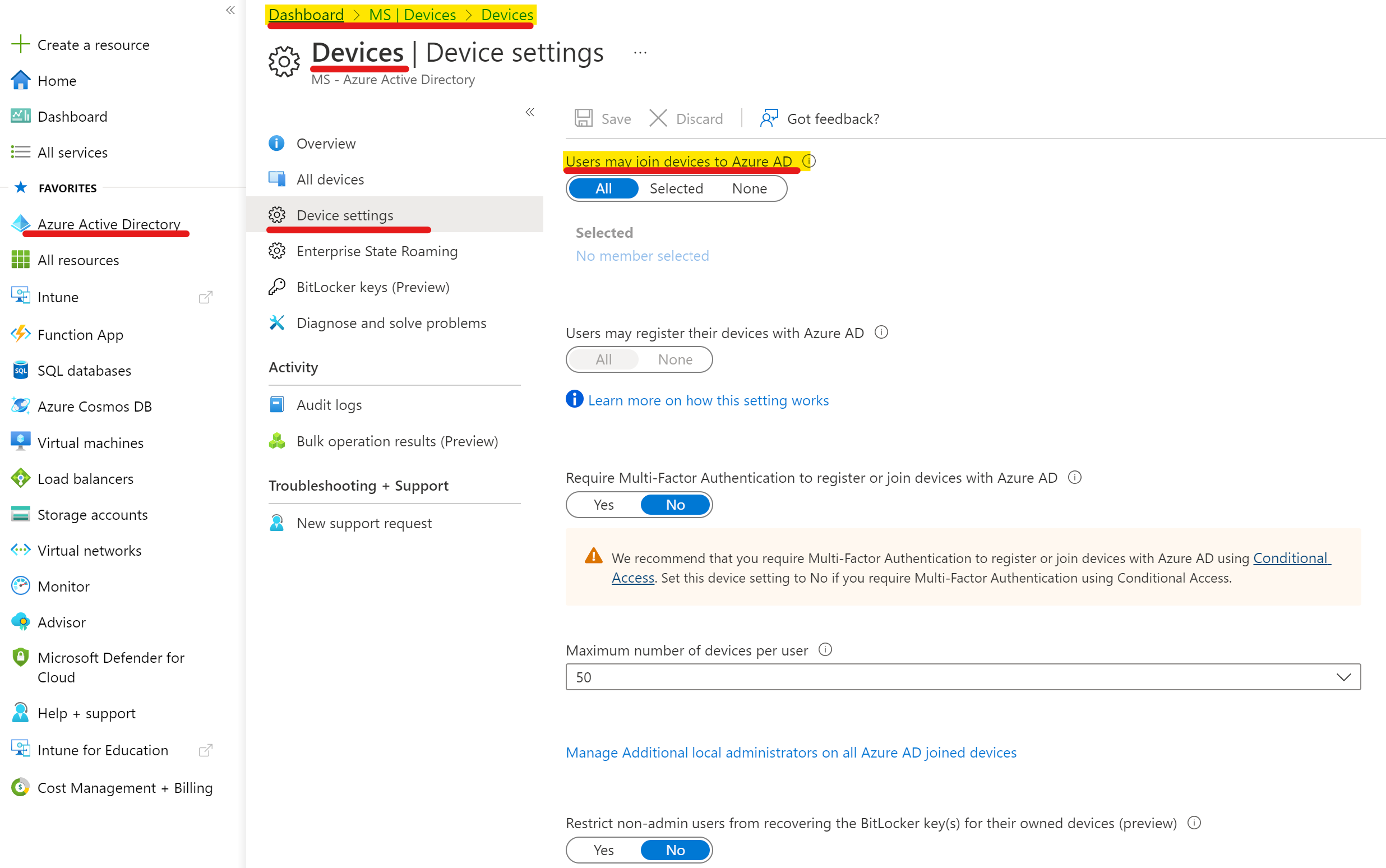Click info icon beside Require Multi-Factor Authentication
Screen dimensions: 1386x868
1075,477
